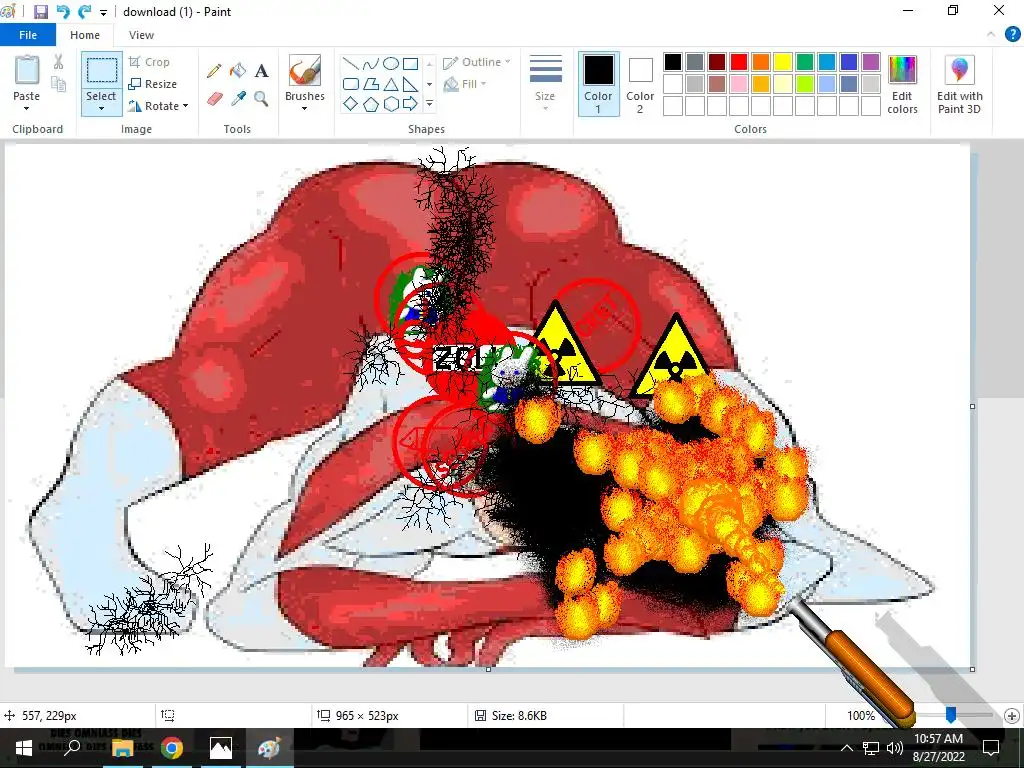Click the Cut scissors icon

click(59, 62)
